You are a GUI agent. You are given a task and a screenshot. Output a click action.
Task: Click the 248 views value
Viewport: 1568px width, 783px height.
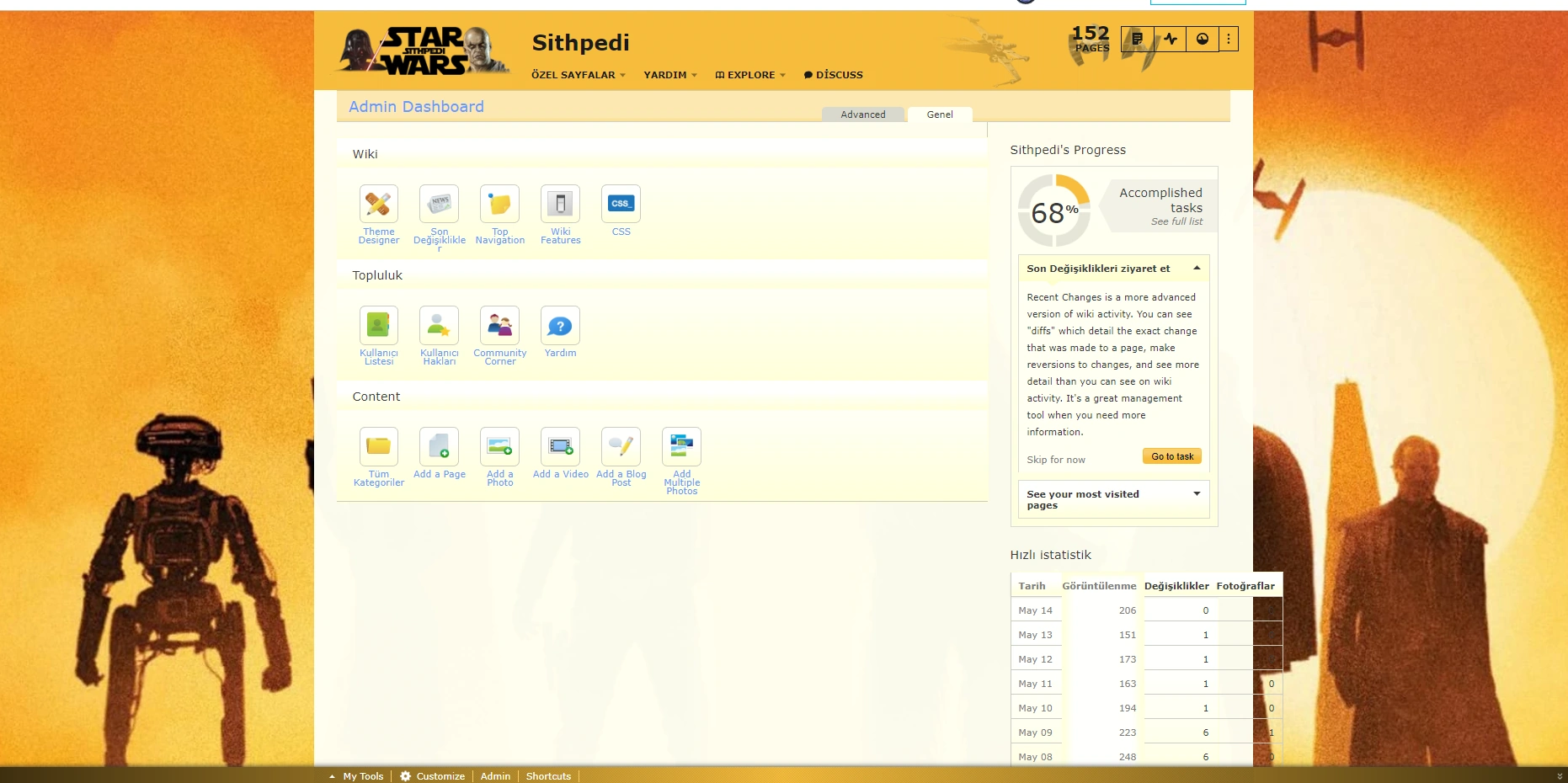coord(1128,757)
